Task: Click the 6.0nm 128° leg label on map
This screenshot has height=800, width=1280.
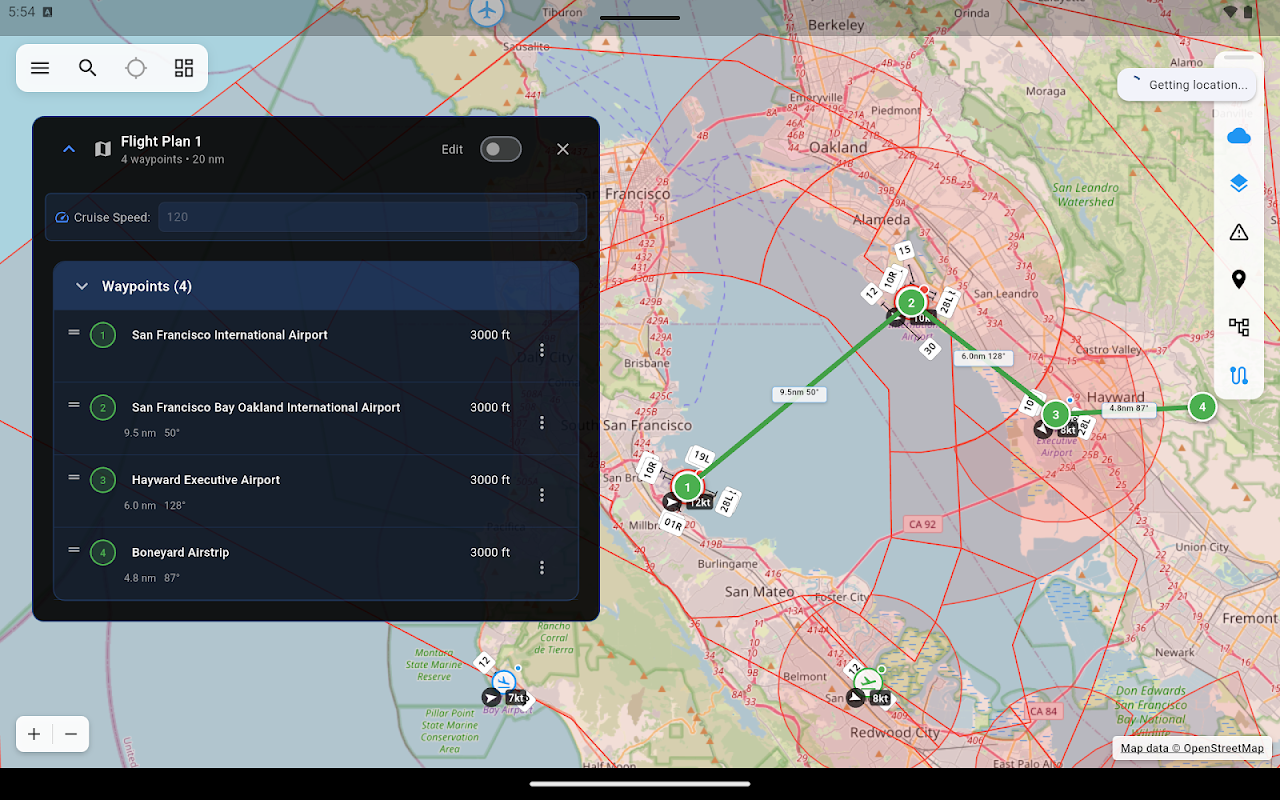Action: [983, 356]
